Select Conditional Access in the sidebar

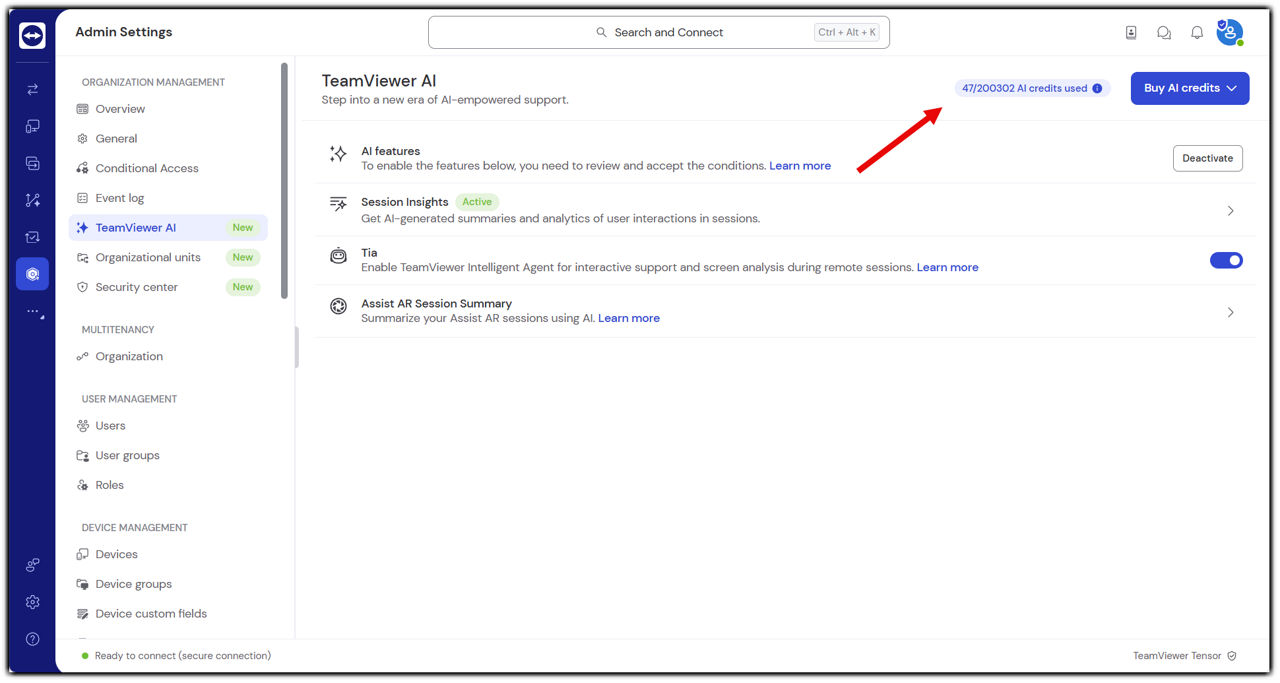click(x=147, y=168)
